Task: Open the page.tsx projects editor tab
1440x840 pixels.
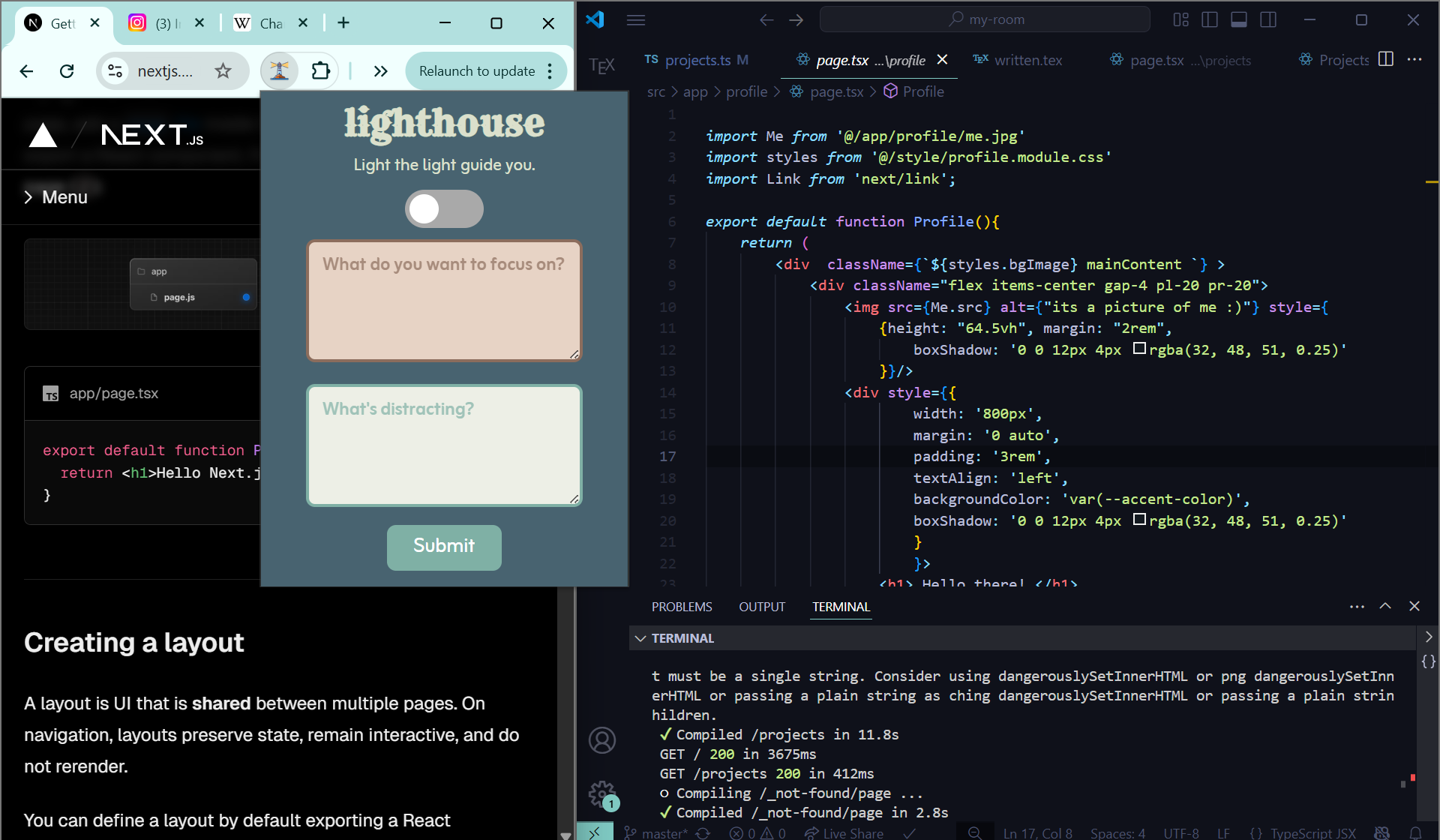Action: (x=1180, y=60)
